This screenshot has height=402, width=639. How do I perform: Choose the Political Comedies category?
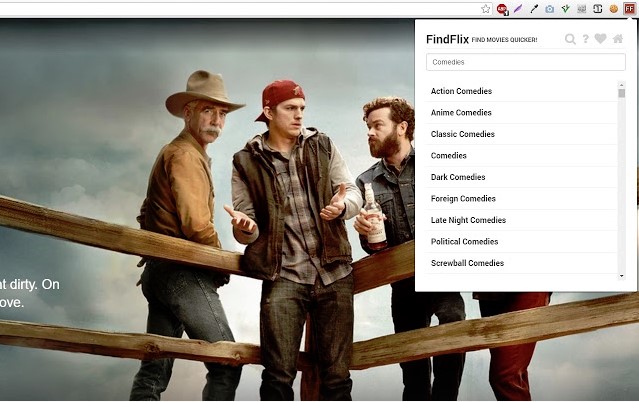pyautogui.click(x=522, y=242)
